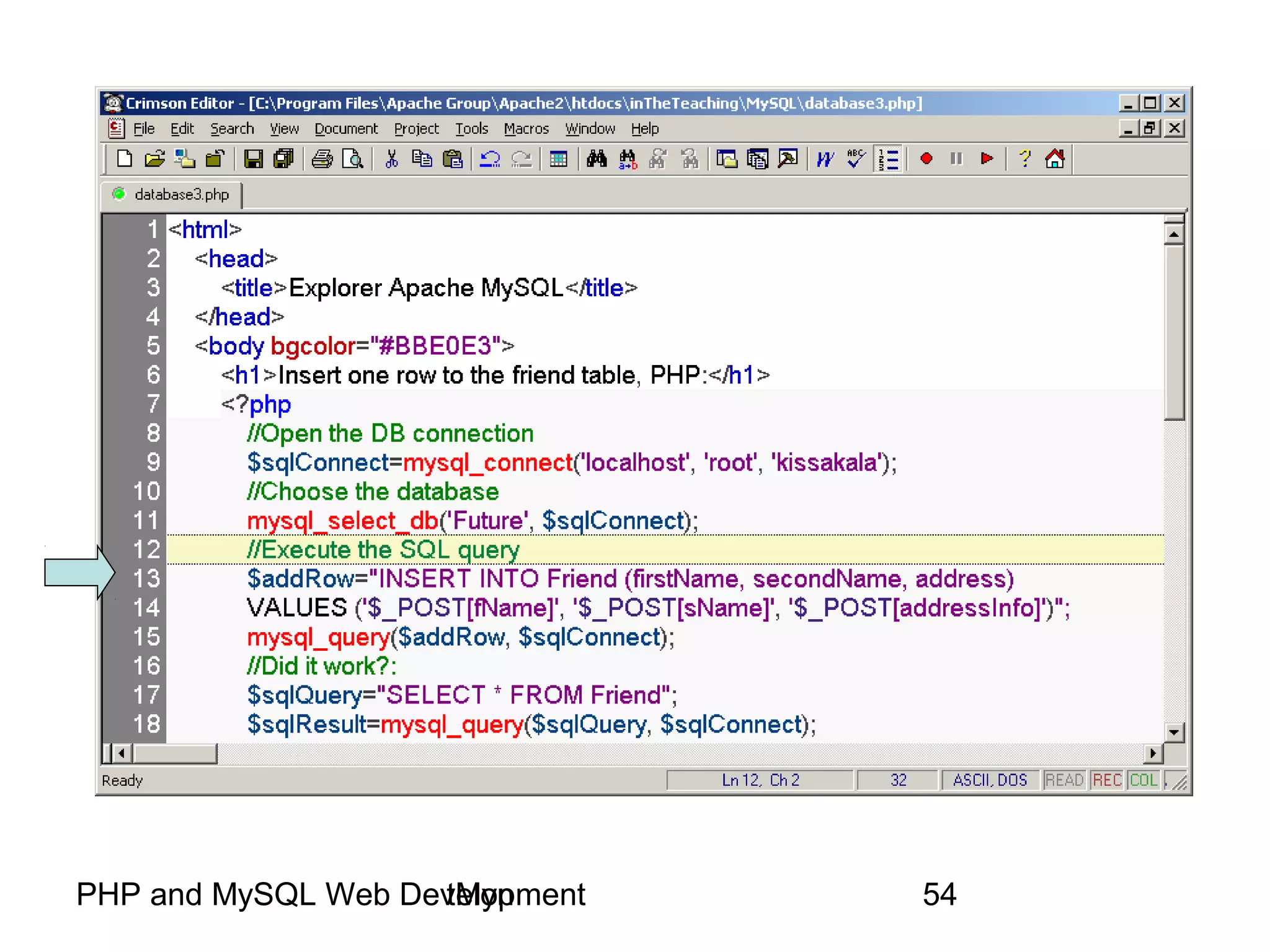Screen dimensions: 1270x952
Task: Start macro recording red circle
Action: point(926,159)
